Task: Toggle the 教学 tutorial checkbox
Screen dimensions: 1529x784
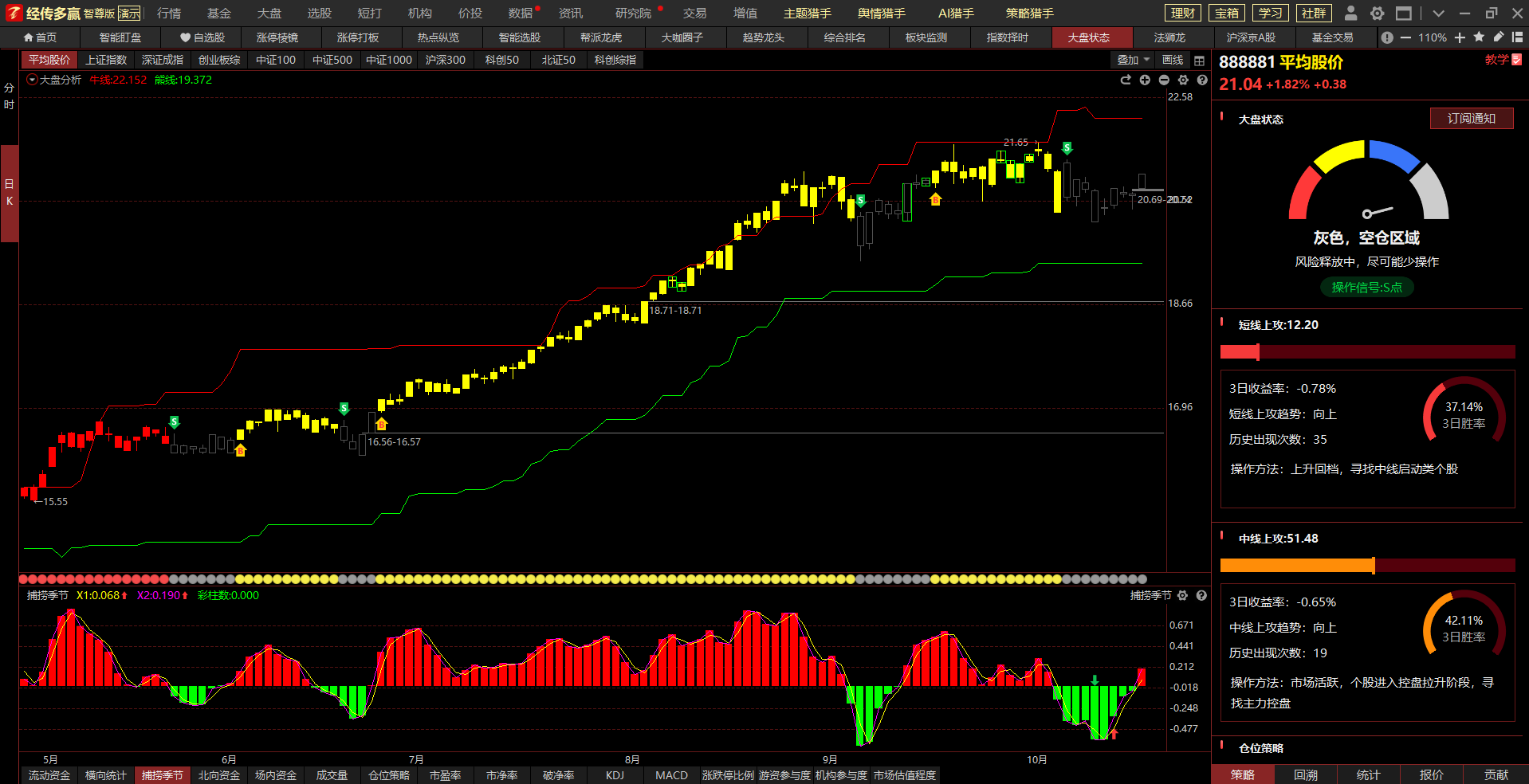Action: 1516,60
